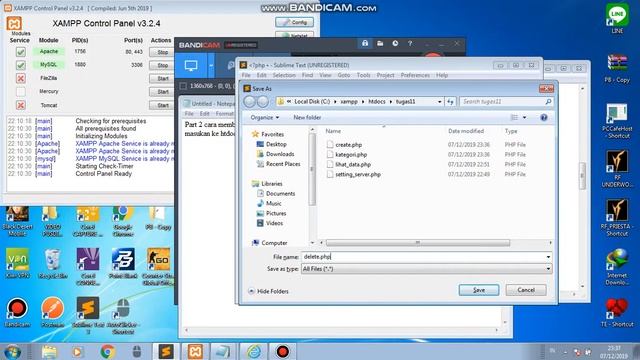Screen dimensions: 640x360
Task: Open Sublime Text File menu
Action: [x=246, y=75]
